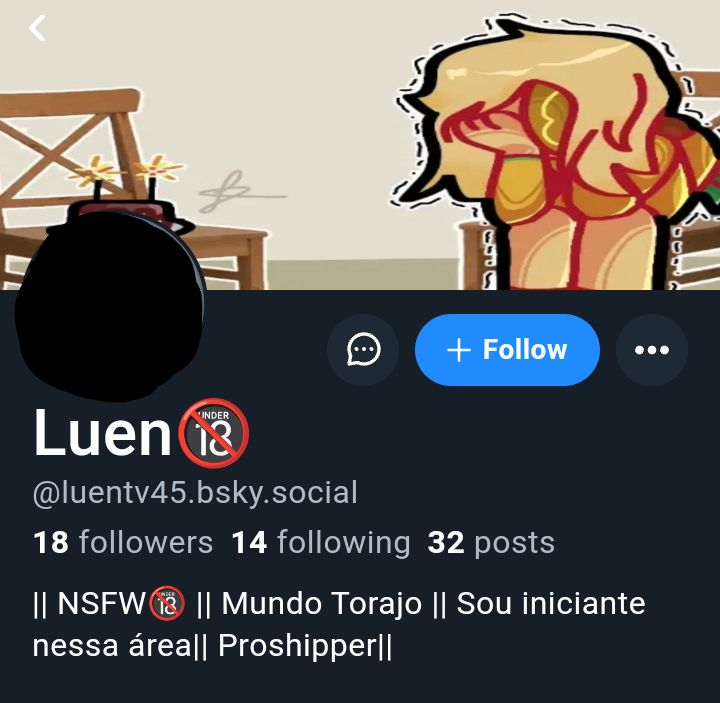Image resolution: width=720 pixels, height=703 pixels.
Task: Click the artist signature on the banner
Action: click(x=242, y=191)
